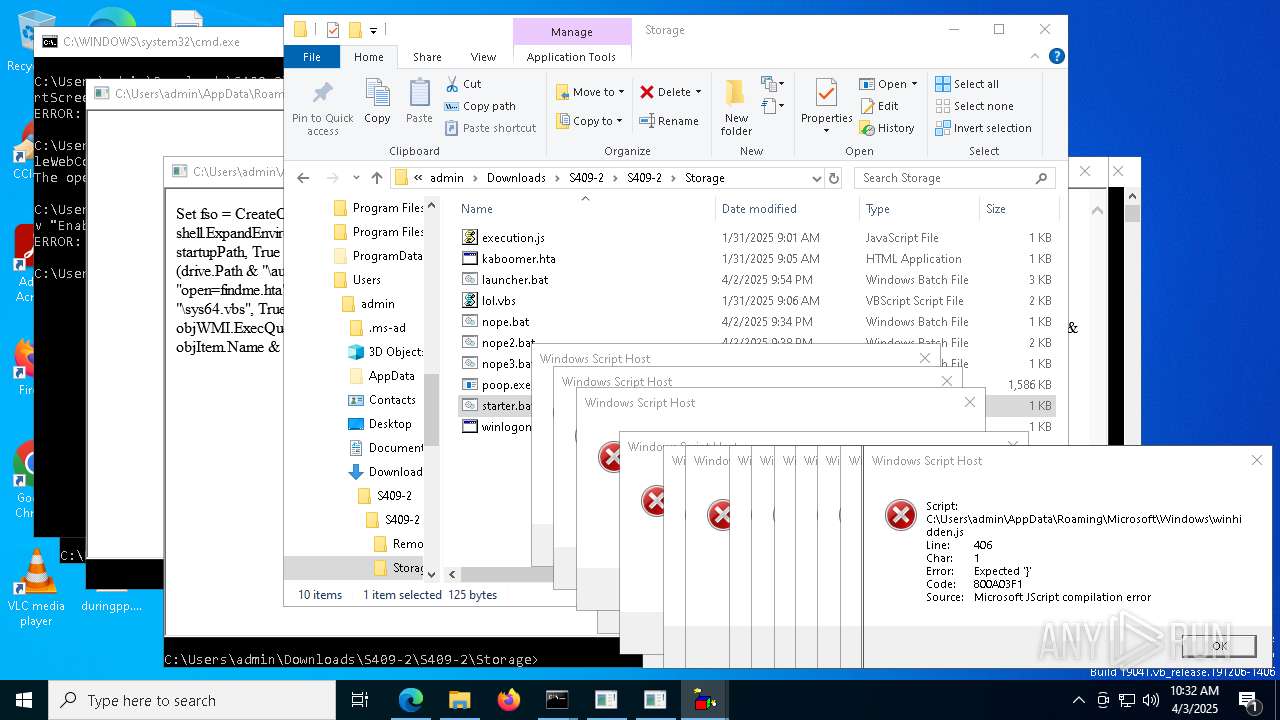This screenshot has width=1280, height=720.
Task: Click Invert selection
Action: click(983, 128)
